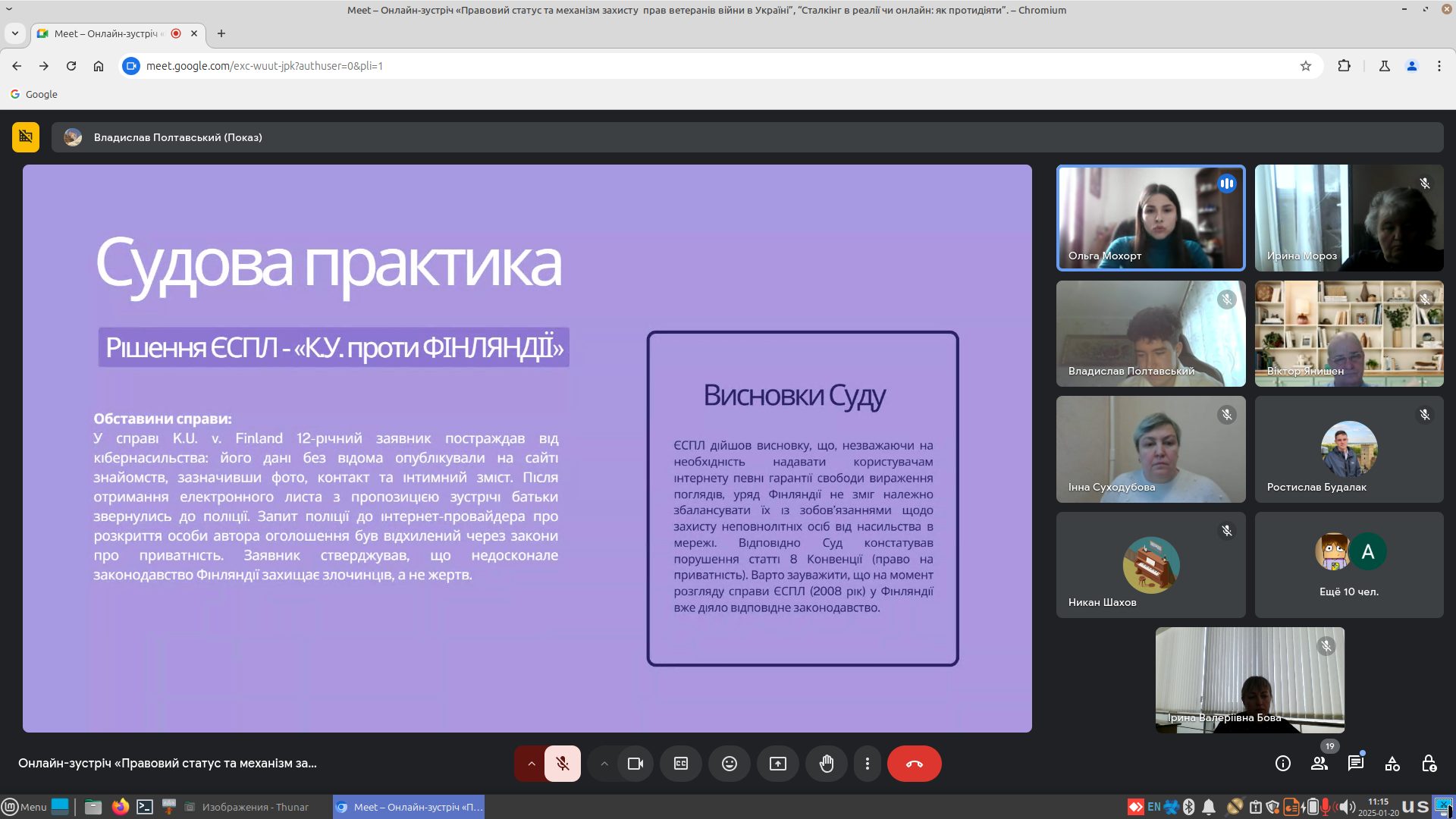
Task: Expand video settings arrow beside camera
Action: point(604,764)
